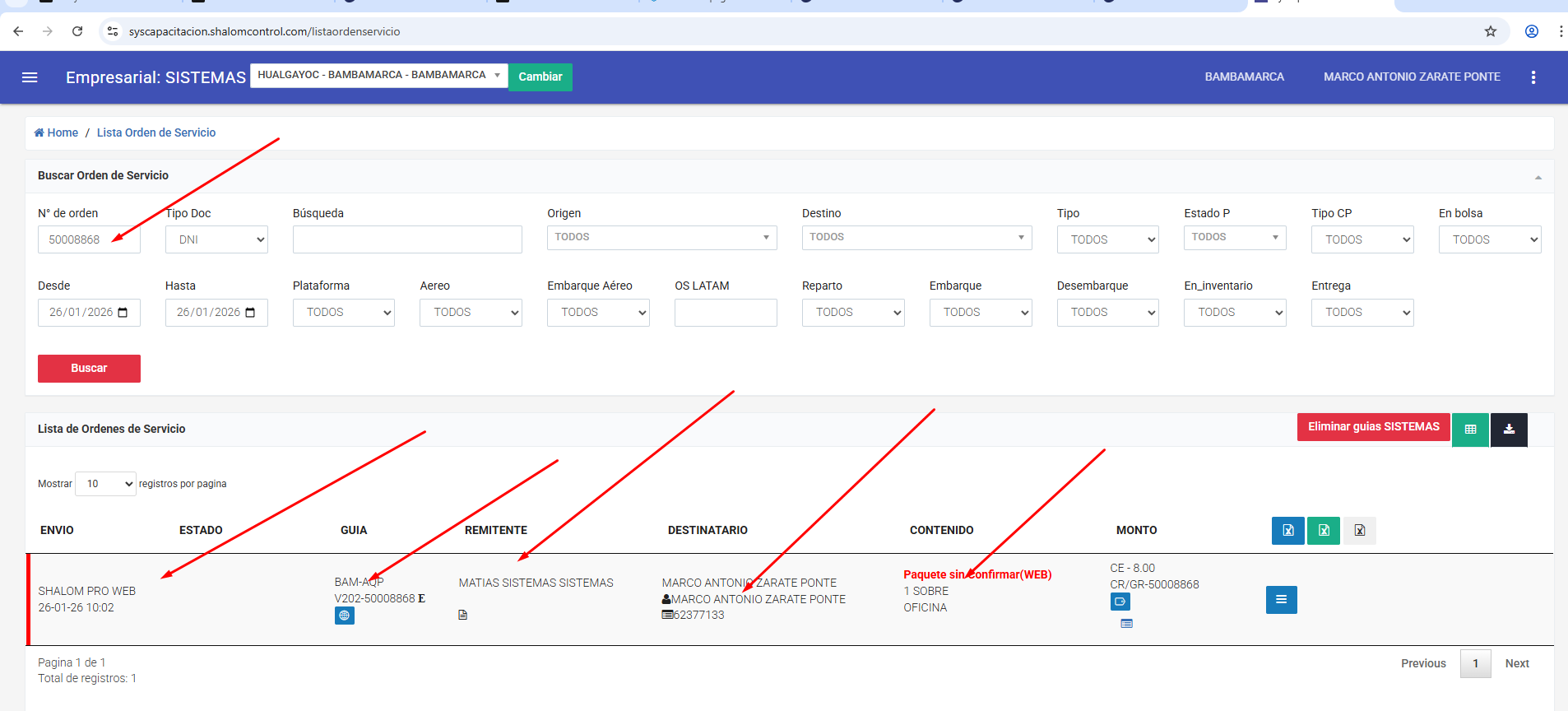Click the green table grid button
Screen dimensions: 1568x711
[1470, 430]
